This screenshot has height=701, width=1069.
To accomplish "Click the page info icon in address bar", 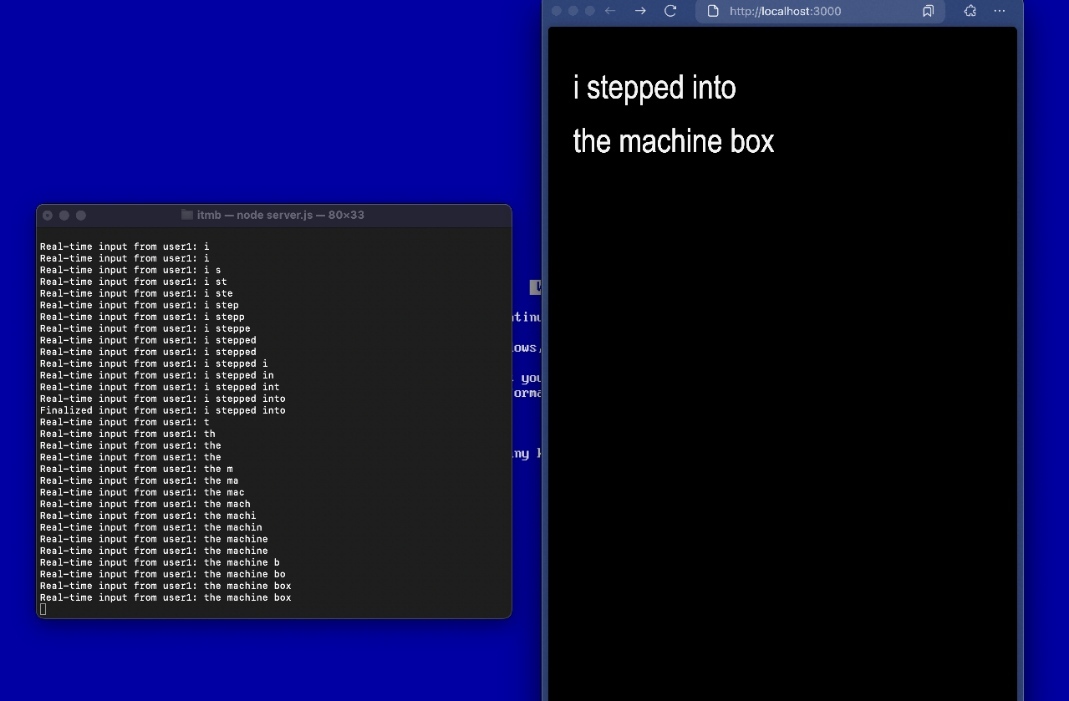I will pyautogui.click(x=713, y=11).
